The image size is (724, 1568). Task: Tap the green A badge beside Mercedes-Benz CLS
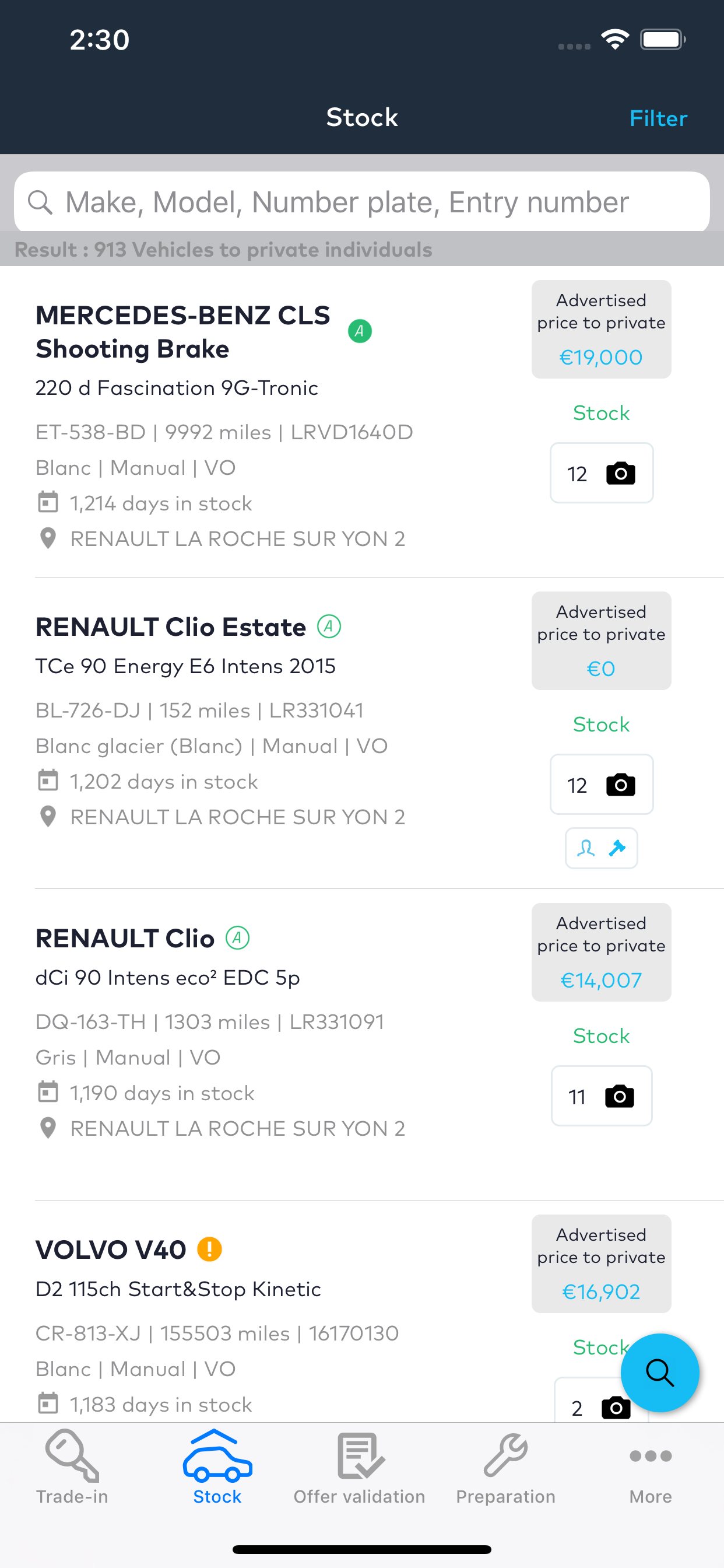click(360, 331)
